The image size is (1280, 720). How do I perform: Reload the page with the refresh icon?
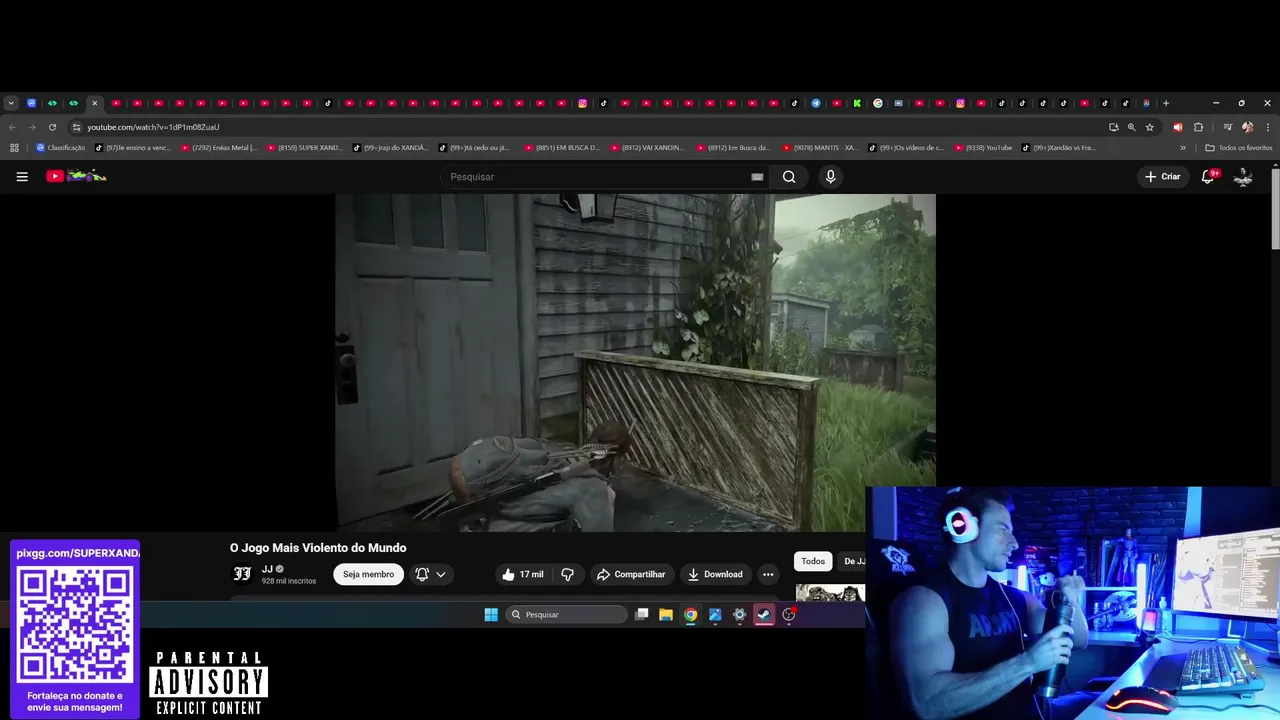click(52, 127)
